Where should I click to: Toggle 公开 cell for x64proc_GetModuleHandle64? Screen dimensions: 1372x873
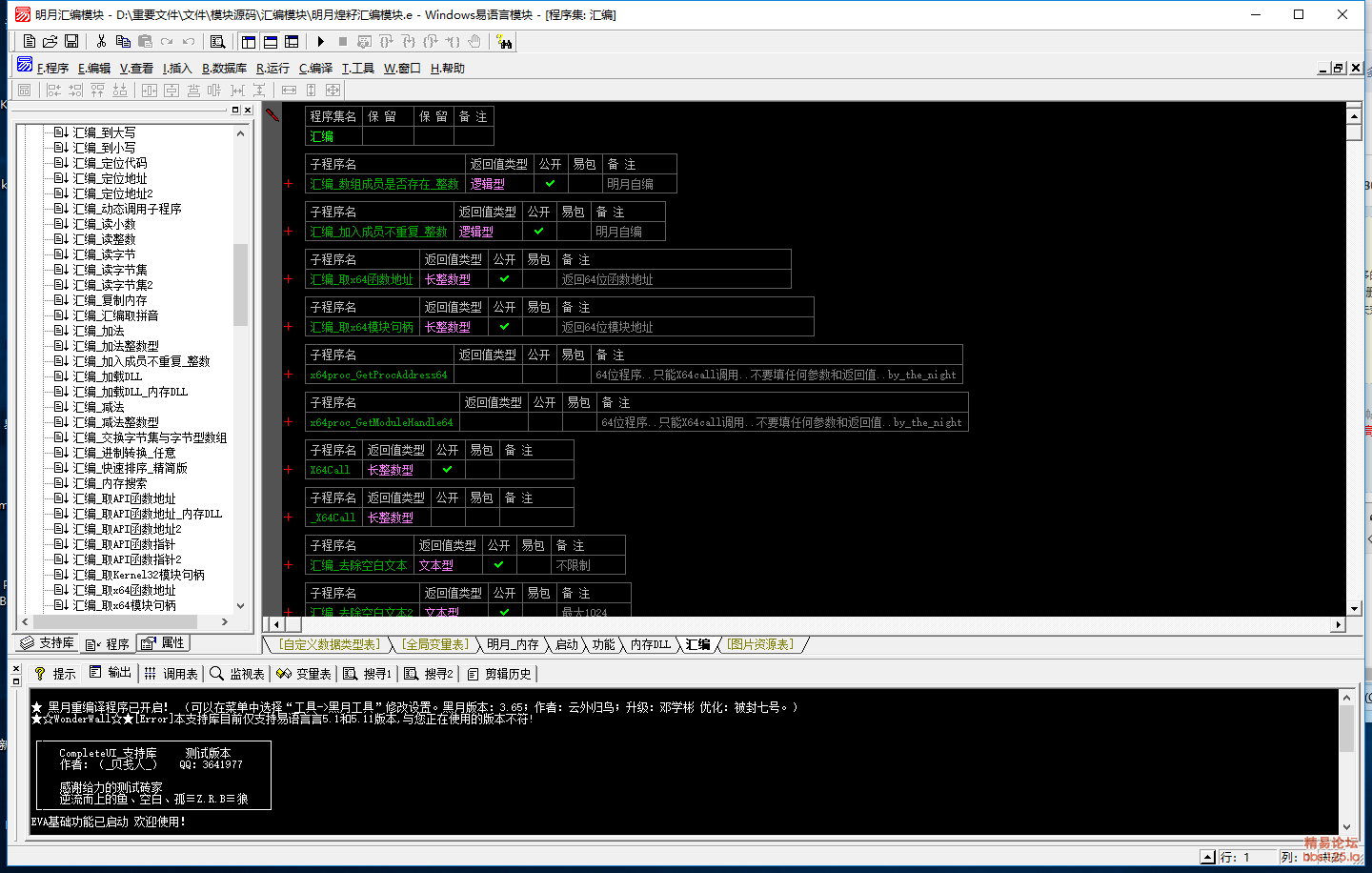(544, 421)
